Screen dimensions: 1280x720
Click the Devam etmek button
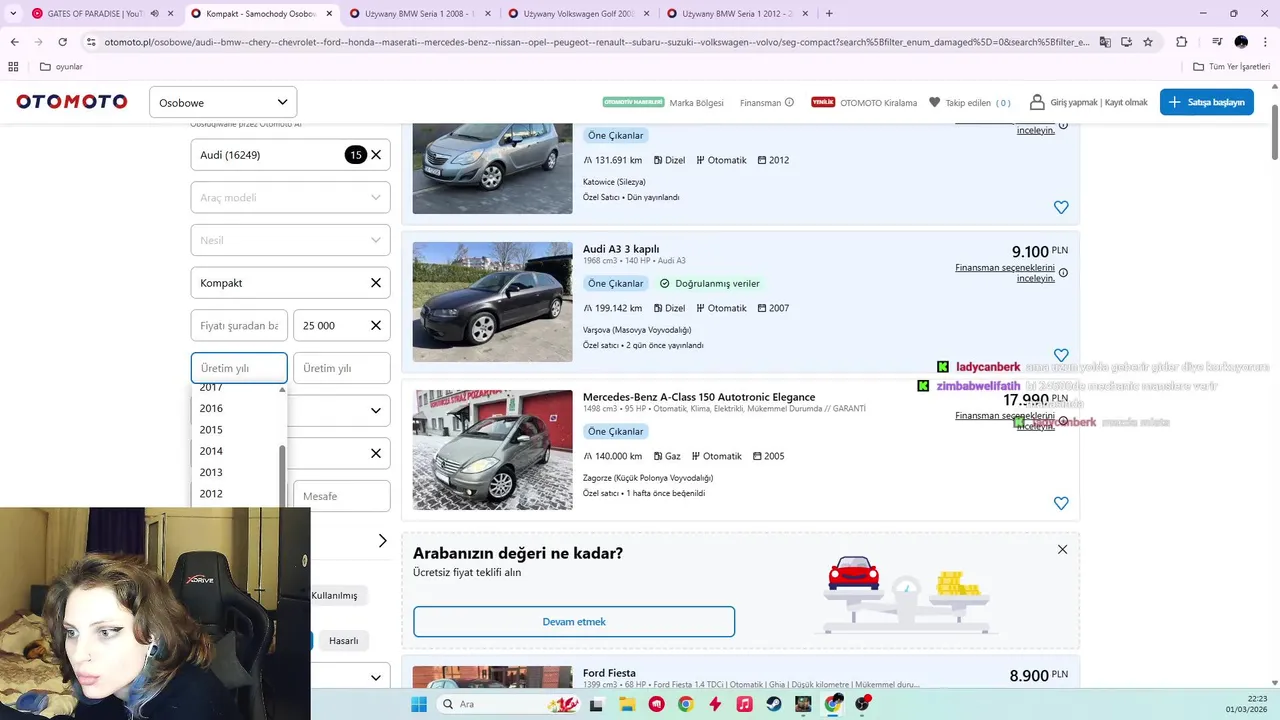574,622
